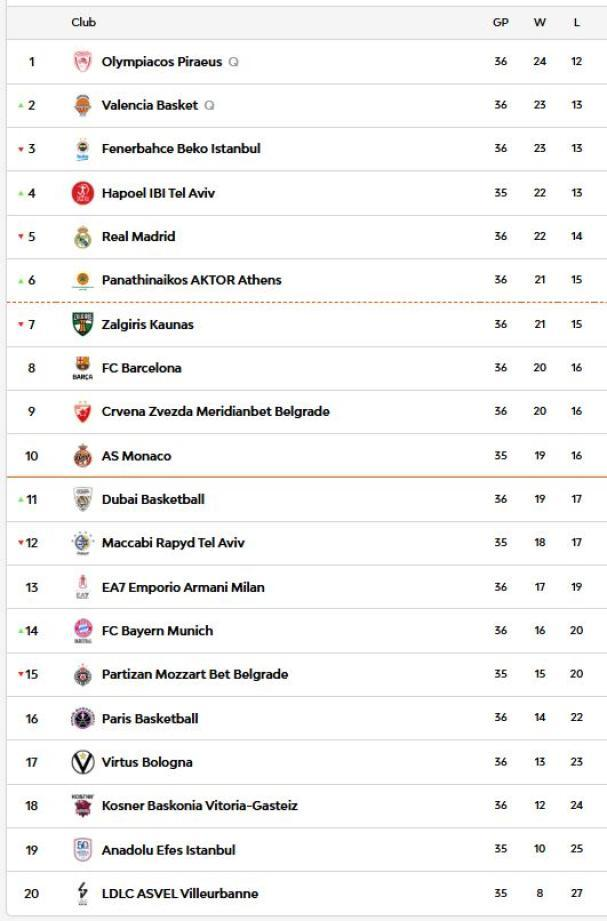Click the Valencia Basket club logo

[x=82, y=105]
